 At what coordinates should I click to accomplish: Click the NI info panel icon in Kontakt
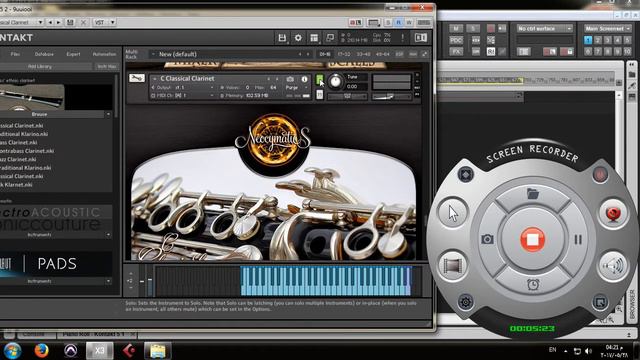(x=421, y=38)
